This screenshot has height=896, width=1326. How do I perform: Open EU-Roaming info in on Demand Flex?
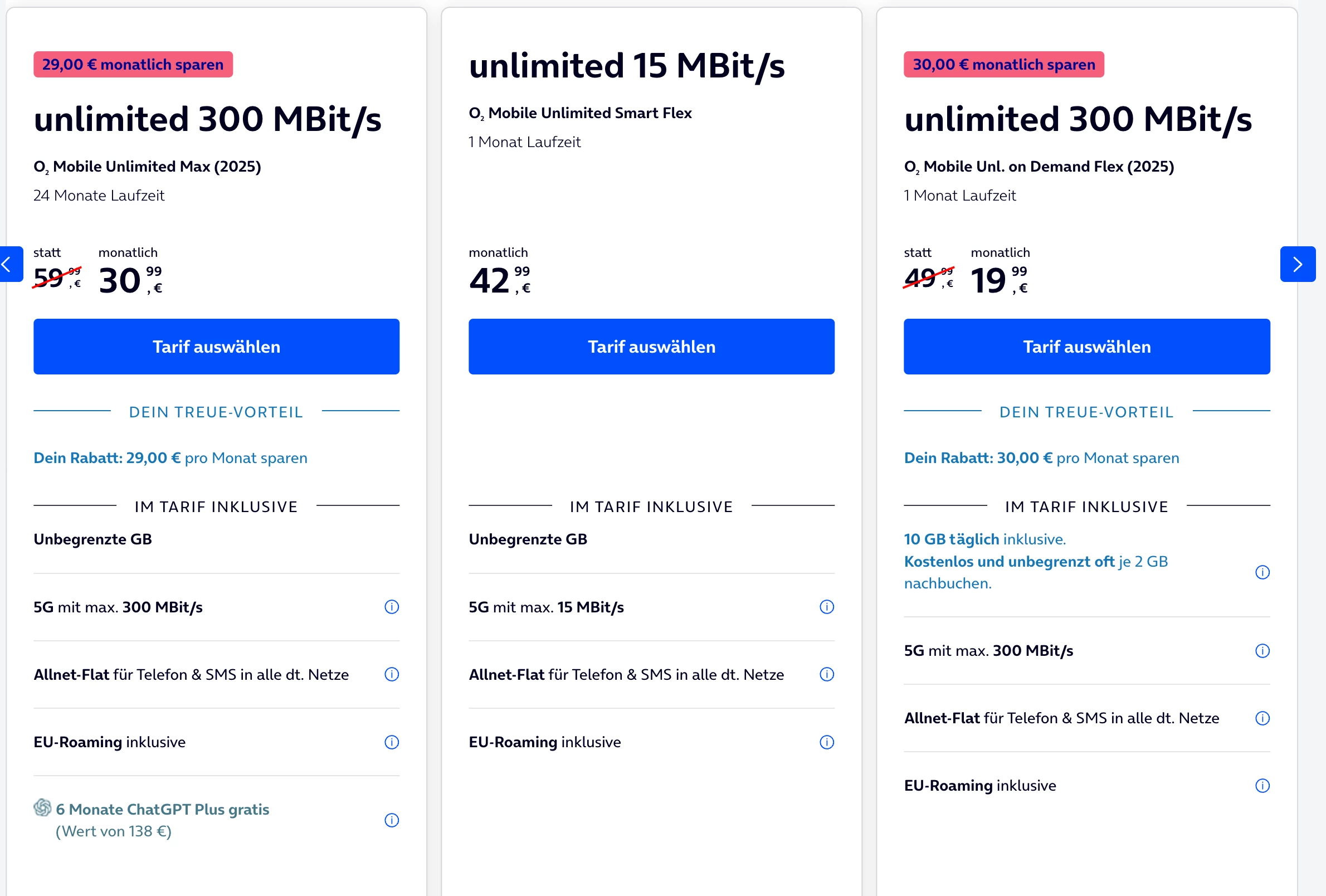pos(1262,786)
